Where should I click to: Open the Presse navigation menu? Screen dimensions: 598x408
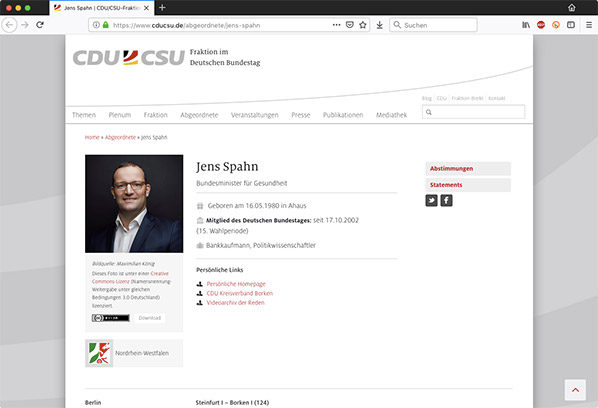301,115
